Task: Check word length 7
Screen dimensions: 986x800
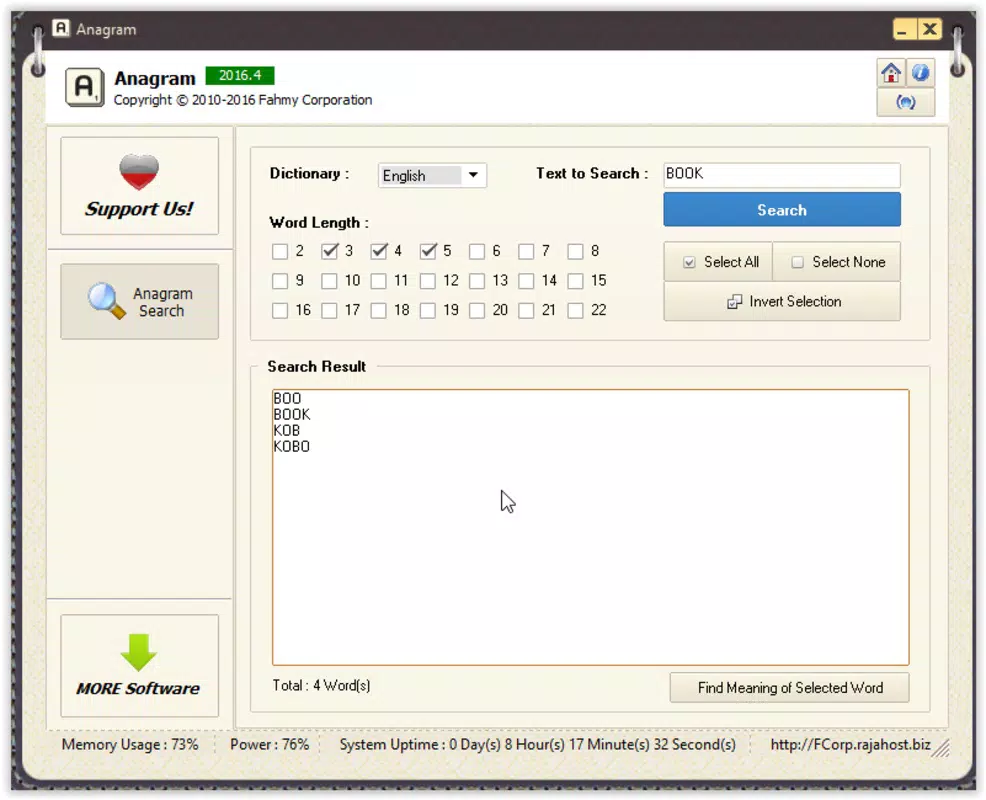Action: pyautogui.click(x=526, y=252)
